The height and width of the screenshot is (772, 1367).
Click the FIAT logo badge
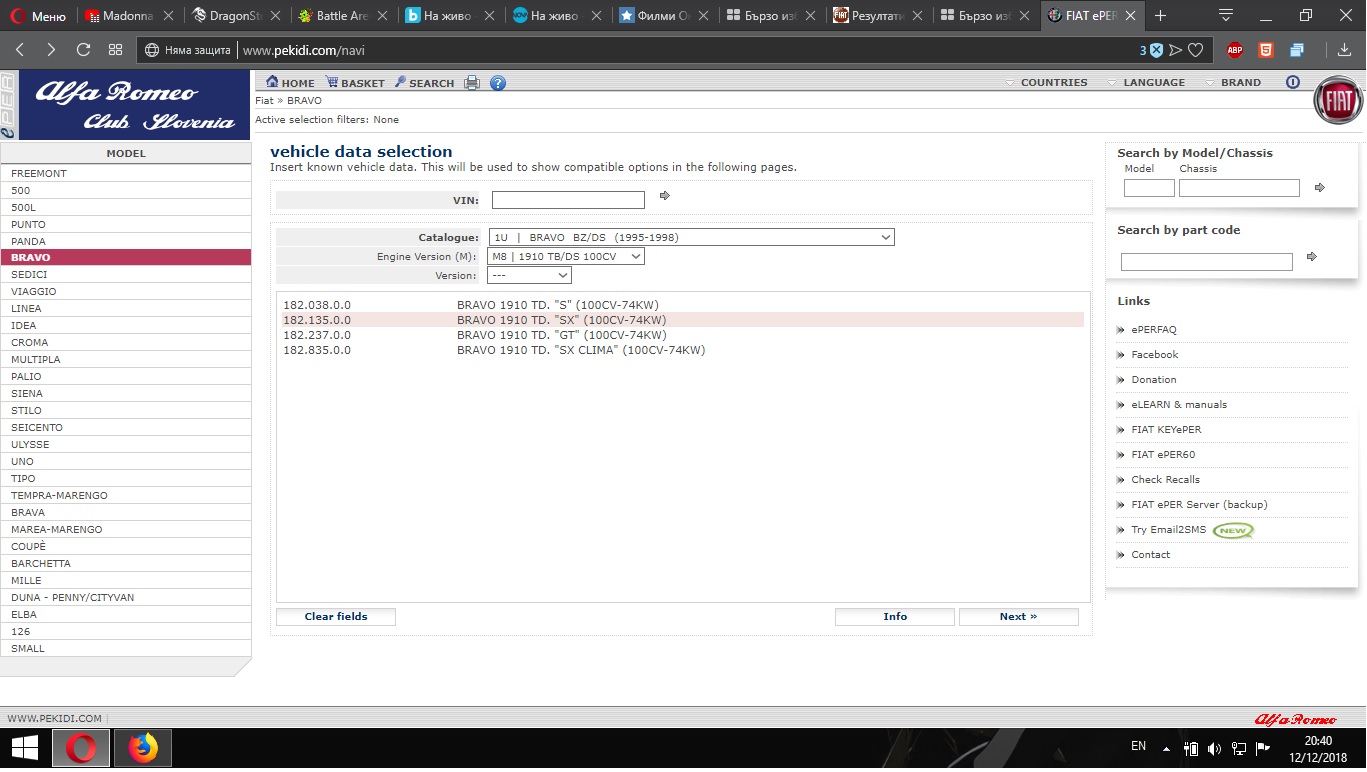[1337, 101]
